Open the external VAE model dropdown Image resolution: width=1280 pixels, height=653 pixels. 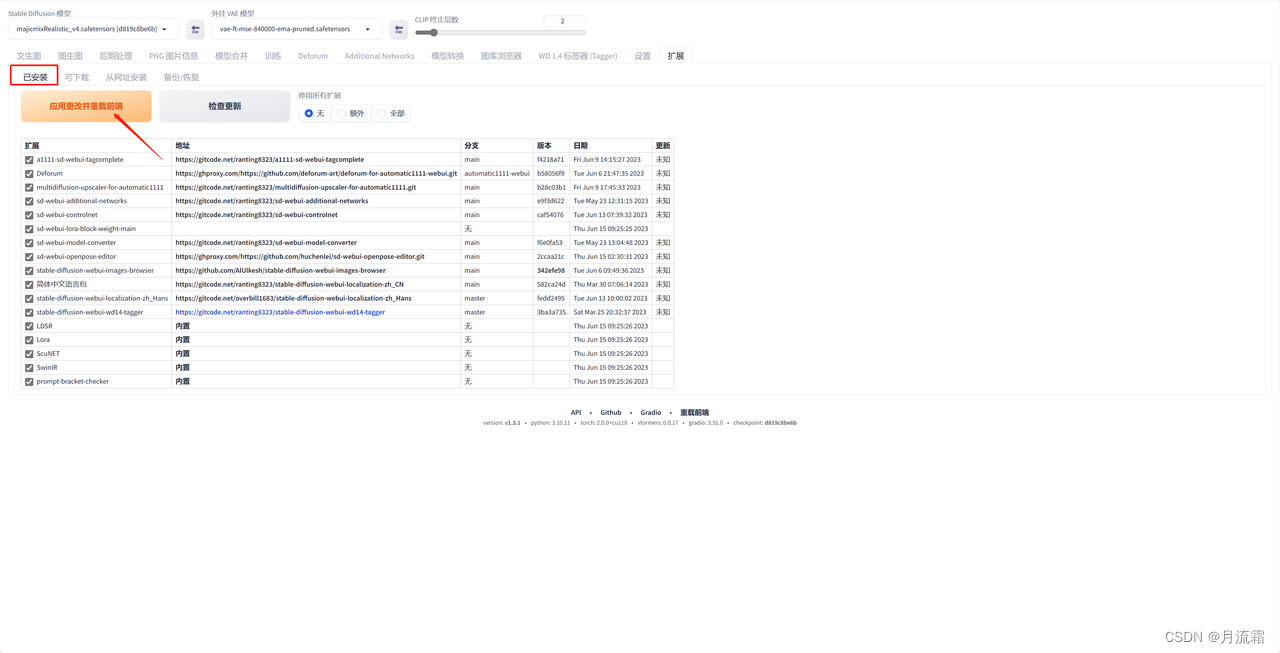pos(297,29)
